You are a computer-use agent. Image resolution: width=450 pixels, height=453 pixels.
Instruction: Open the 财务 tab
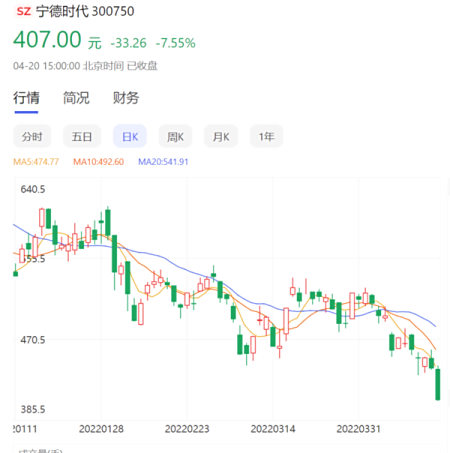[126, 98]
